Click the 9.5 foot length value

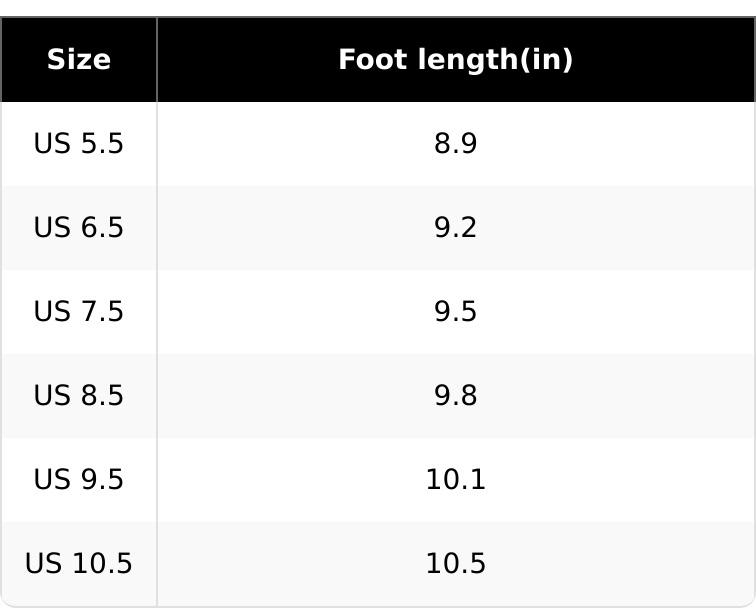click(x=456, y=311)
